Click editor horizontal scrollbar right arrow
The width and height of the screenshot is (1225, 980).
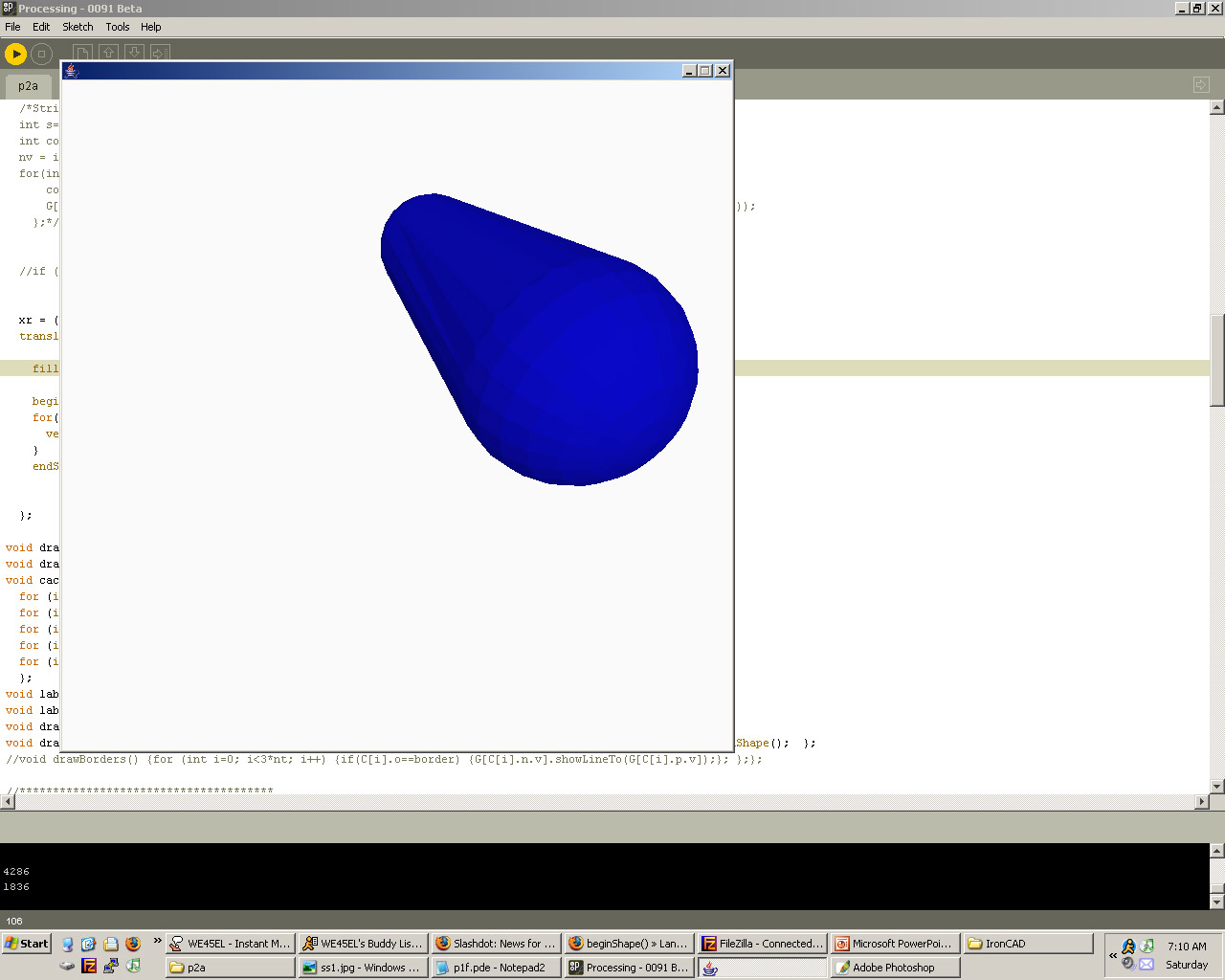(x=1202, y=802)
